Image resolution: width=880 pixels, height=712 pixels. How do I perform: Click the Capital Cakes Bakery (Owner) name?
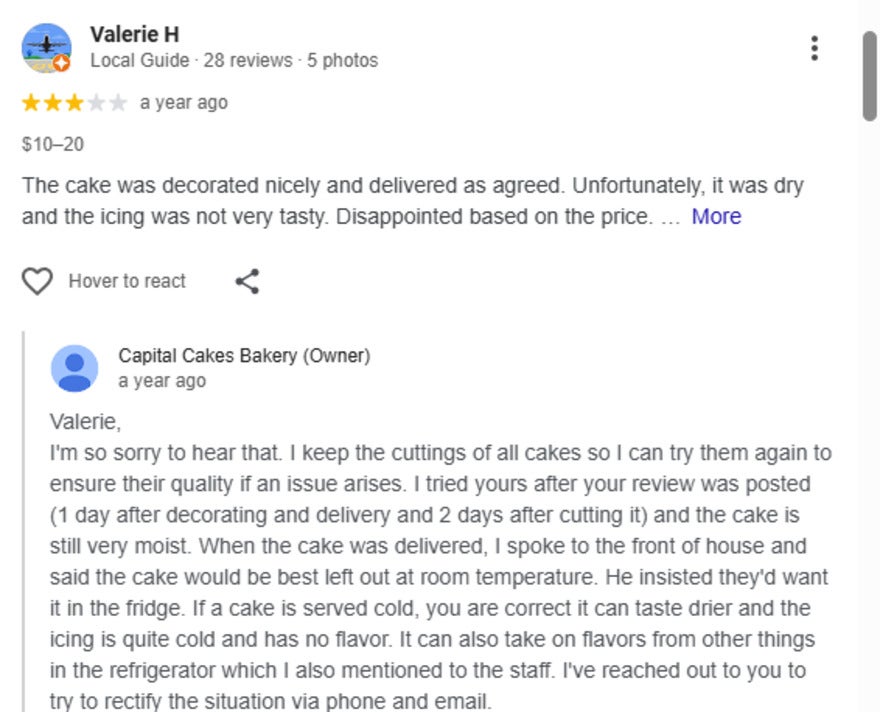click(x=244, y=356)
